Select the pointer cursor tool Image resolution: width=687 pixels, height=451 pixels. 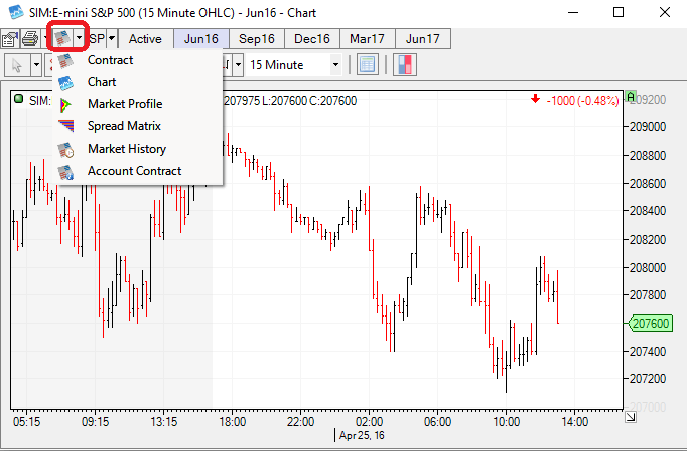[17, 65]
